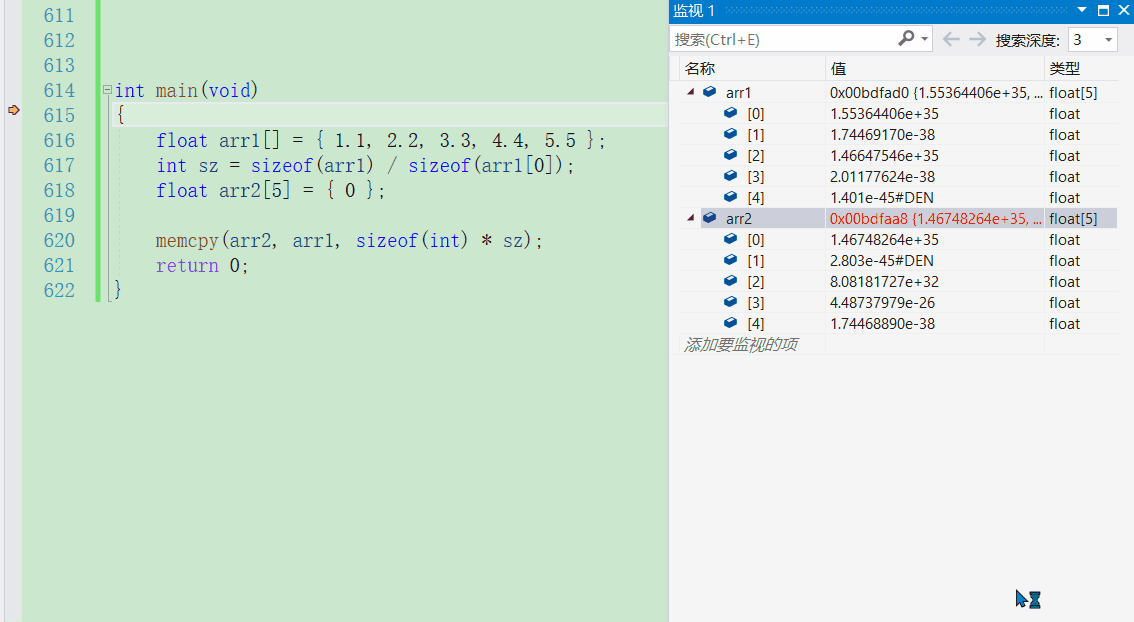This screenshot has width=1134, height=622.
Task: Select value 8.08181727e+32 in watch list
Action: click(x=884, y=281)
